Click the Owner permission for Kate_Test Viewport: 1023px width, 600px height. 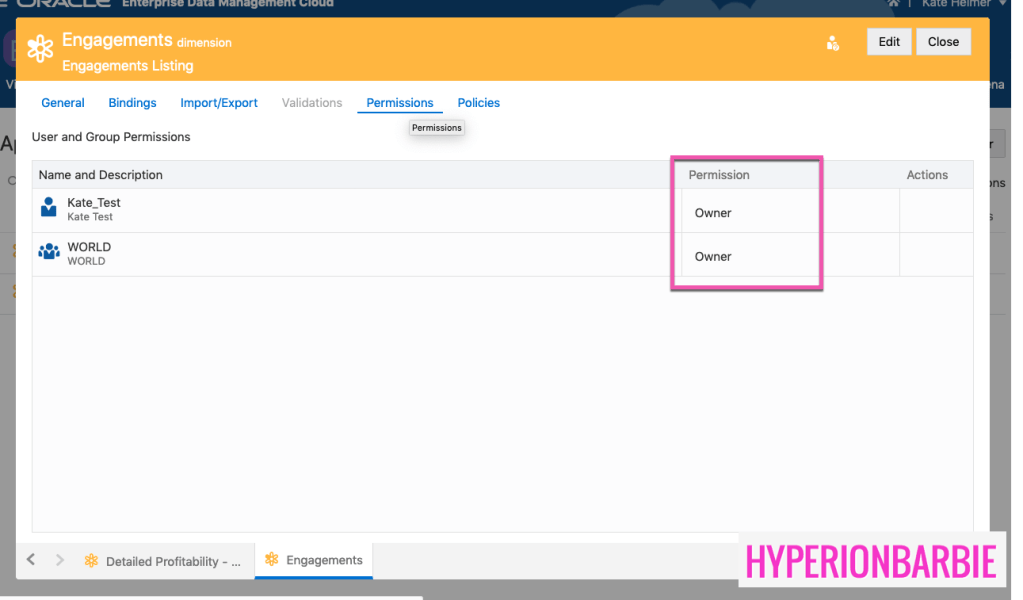[713, 213]
